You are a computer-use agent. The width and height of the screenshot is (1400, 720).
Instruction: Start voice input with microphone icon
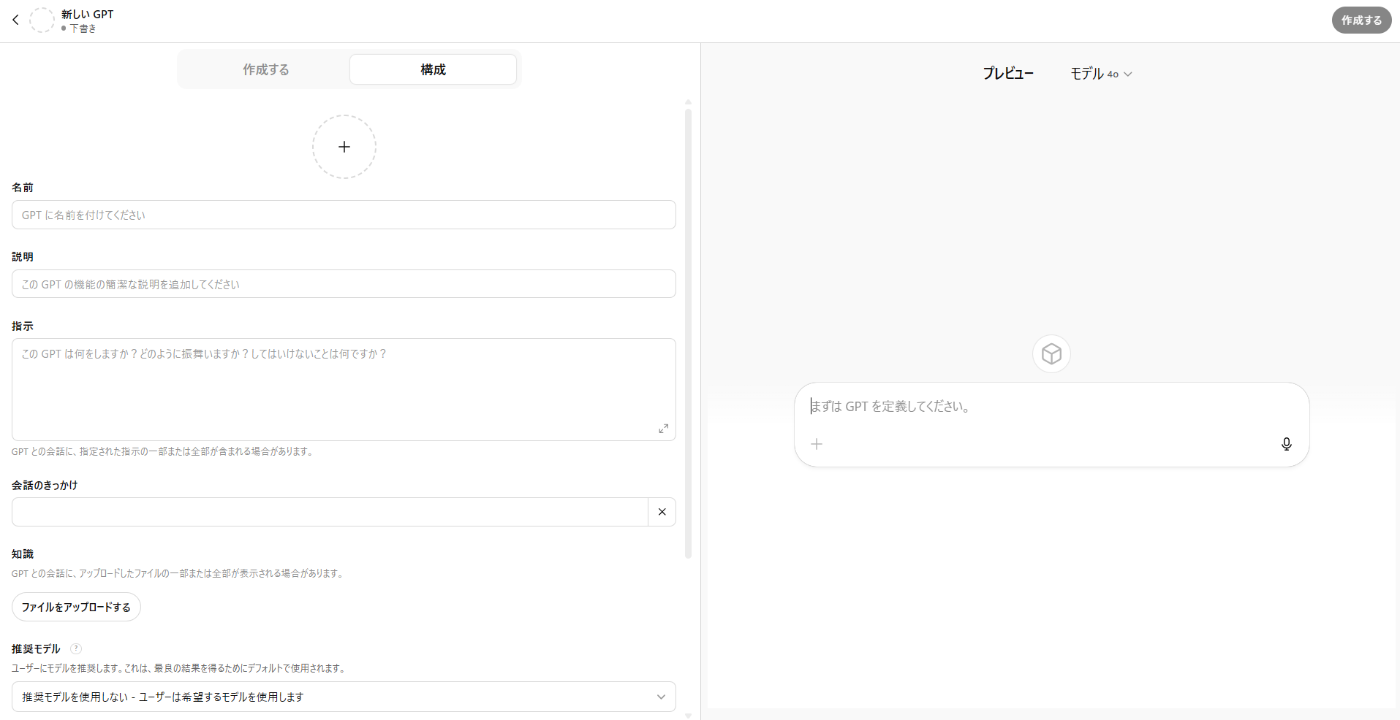pos(1287,444)
